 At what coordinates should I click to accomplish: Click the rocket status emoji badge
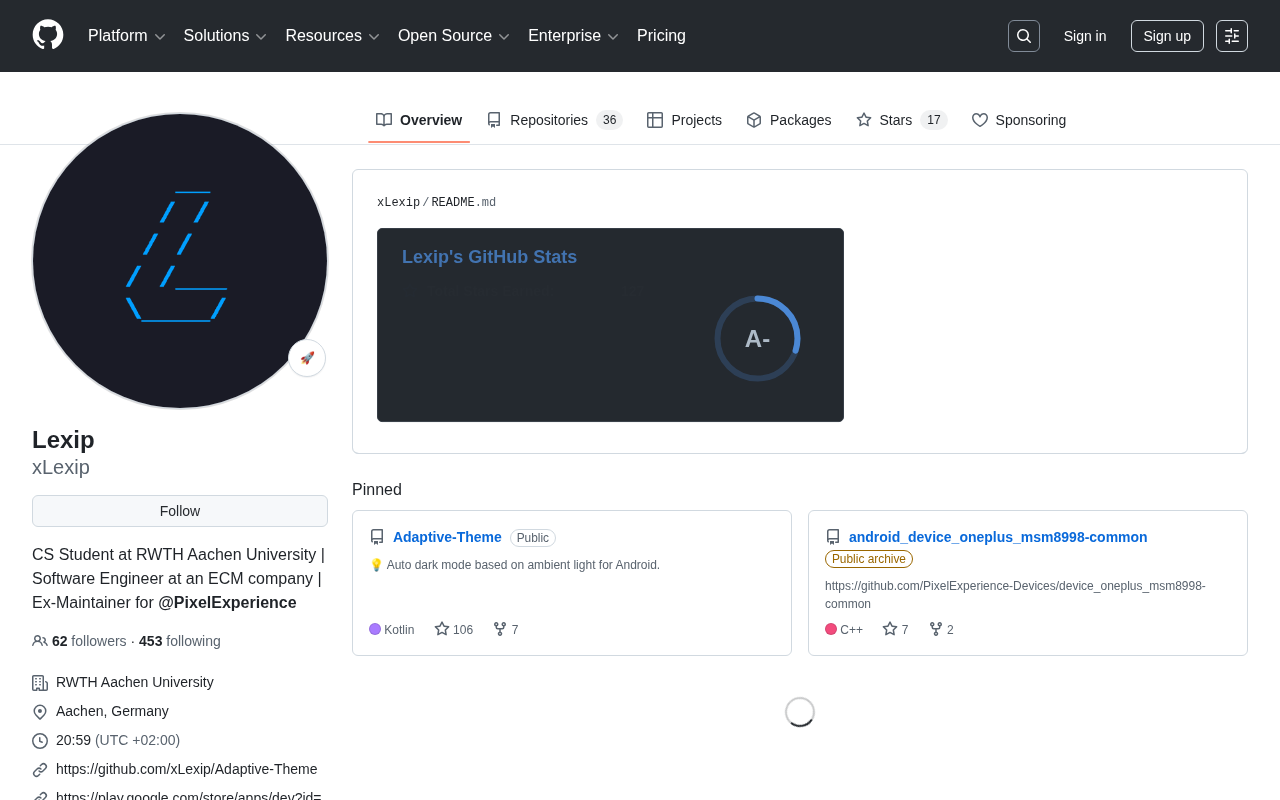click(307, 358)
